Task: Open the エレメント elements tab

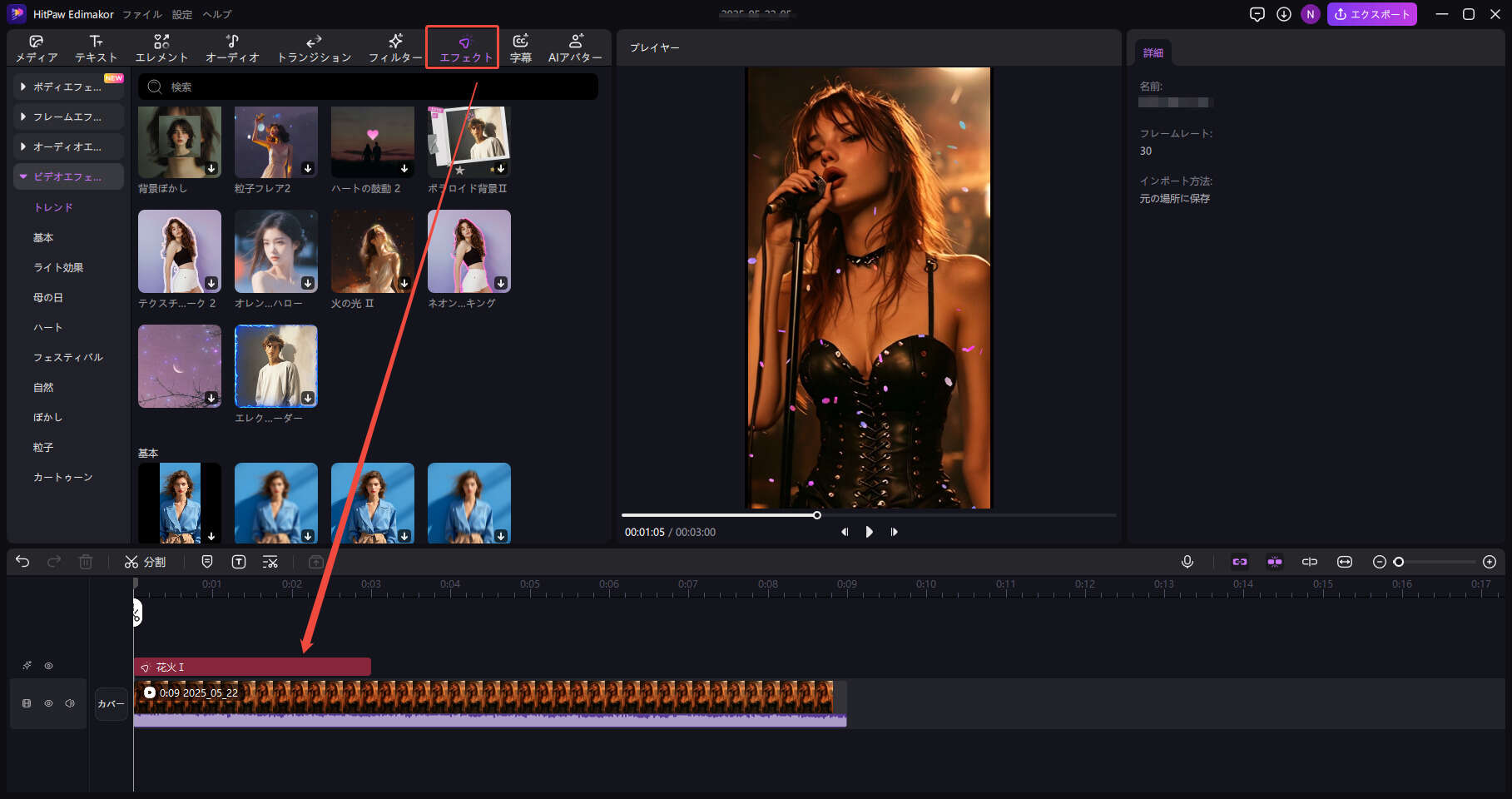Action: (x=161, y=48)
